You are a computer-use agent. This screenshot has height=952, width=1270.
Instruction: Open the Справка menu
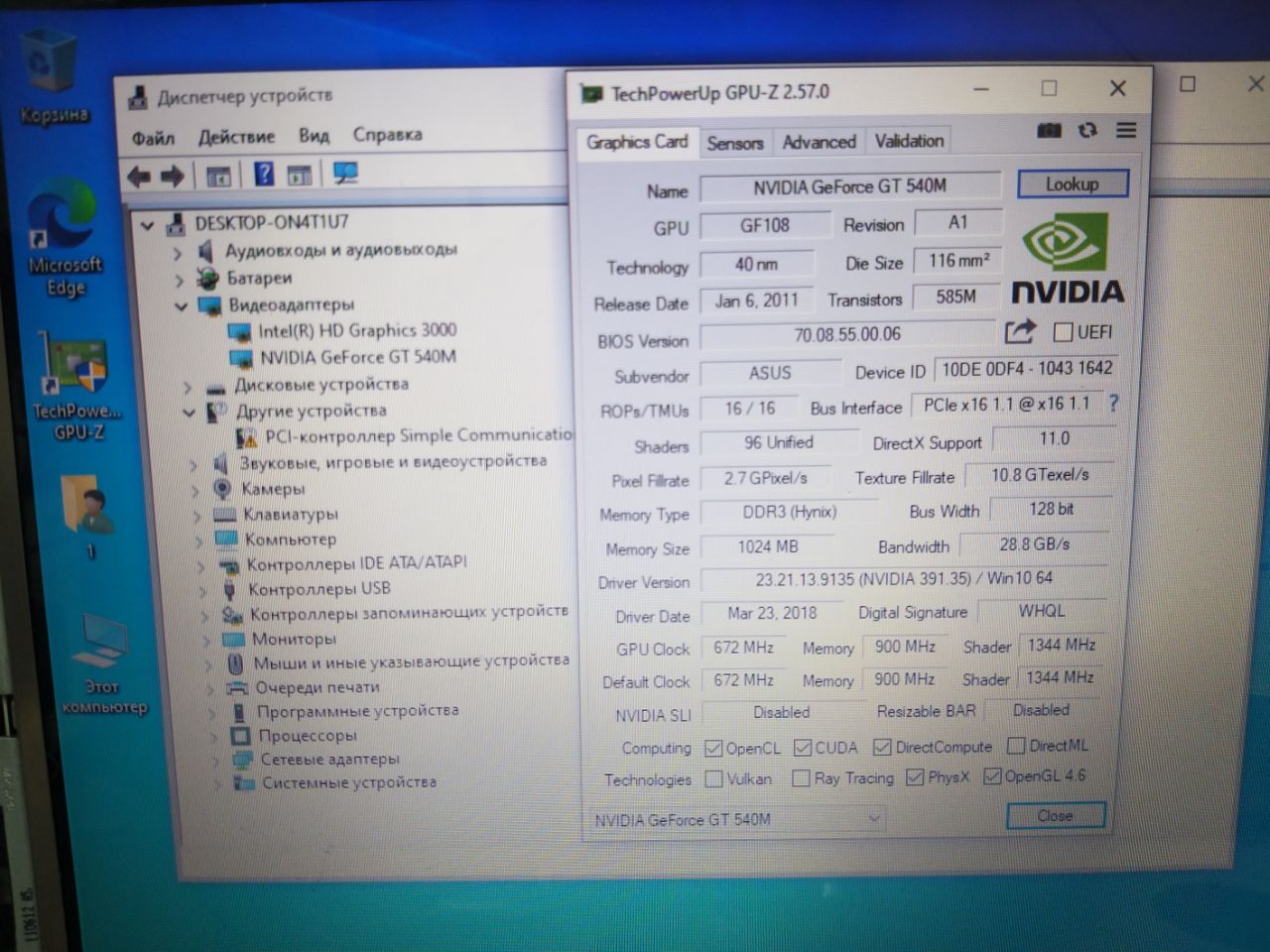click(387, 134)
